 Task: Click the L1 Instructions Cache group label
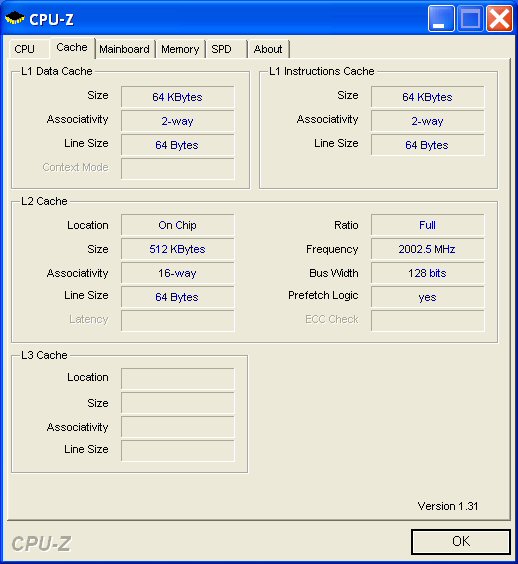322,71
